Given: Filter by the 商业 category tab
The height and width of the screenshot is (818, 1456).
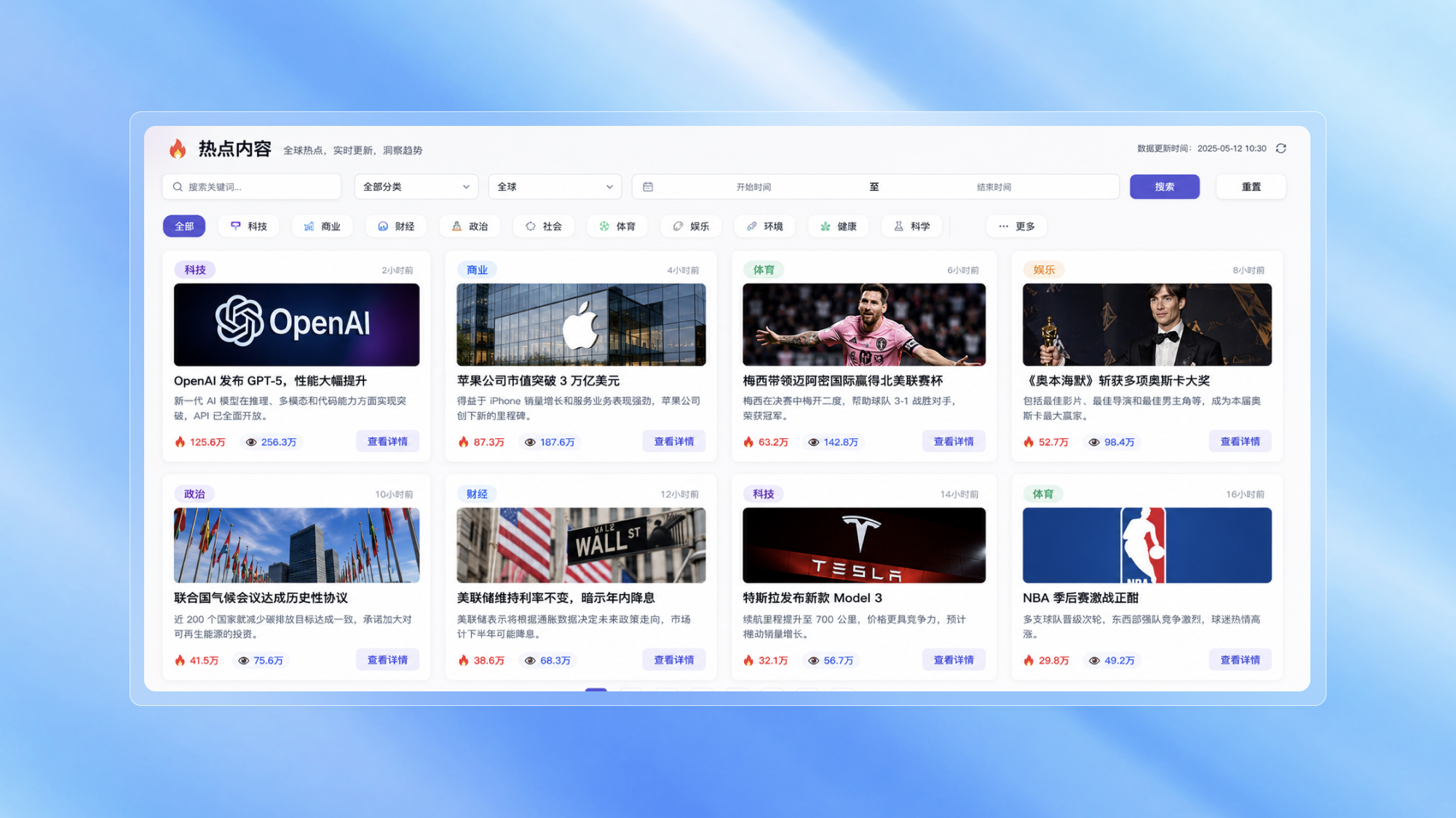Looking at the screenshot, I should (322, 226).
